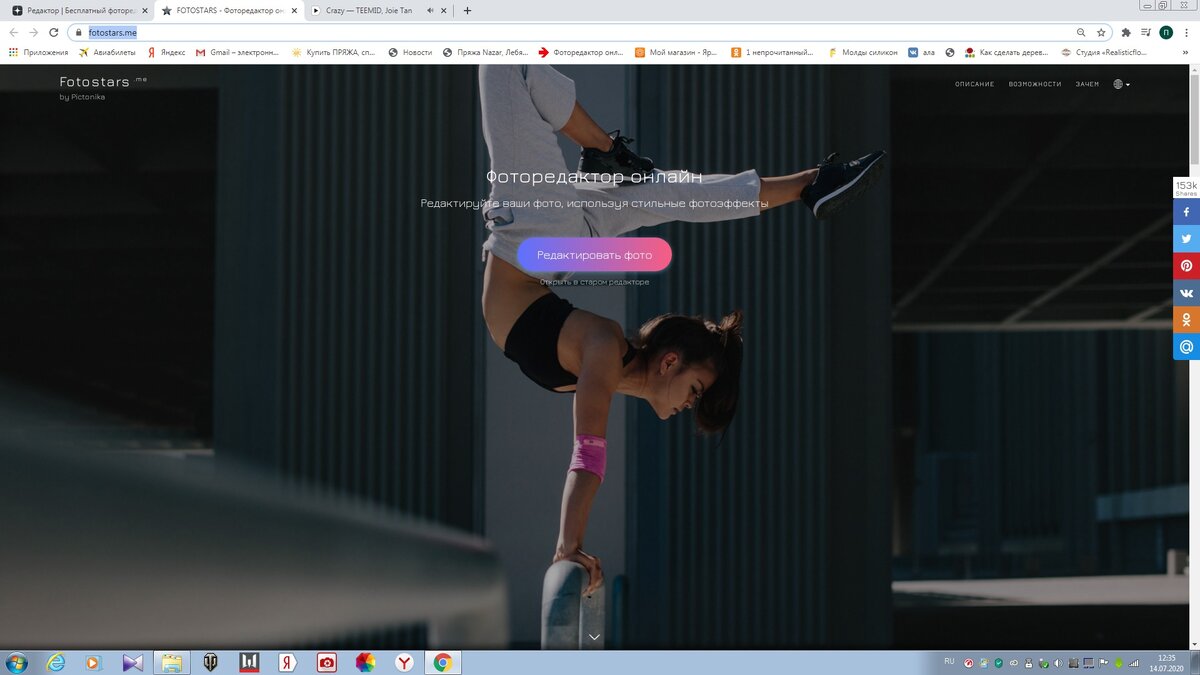Open the Приложения apps shortcut

39,52
